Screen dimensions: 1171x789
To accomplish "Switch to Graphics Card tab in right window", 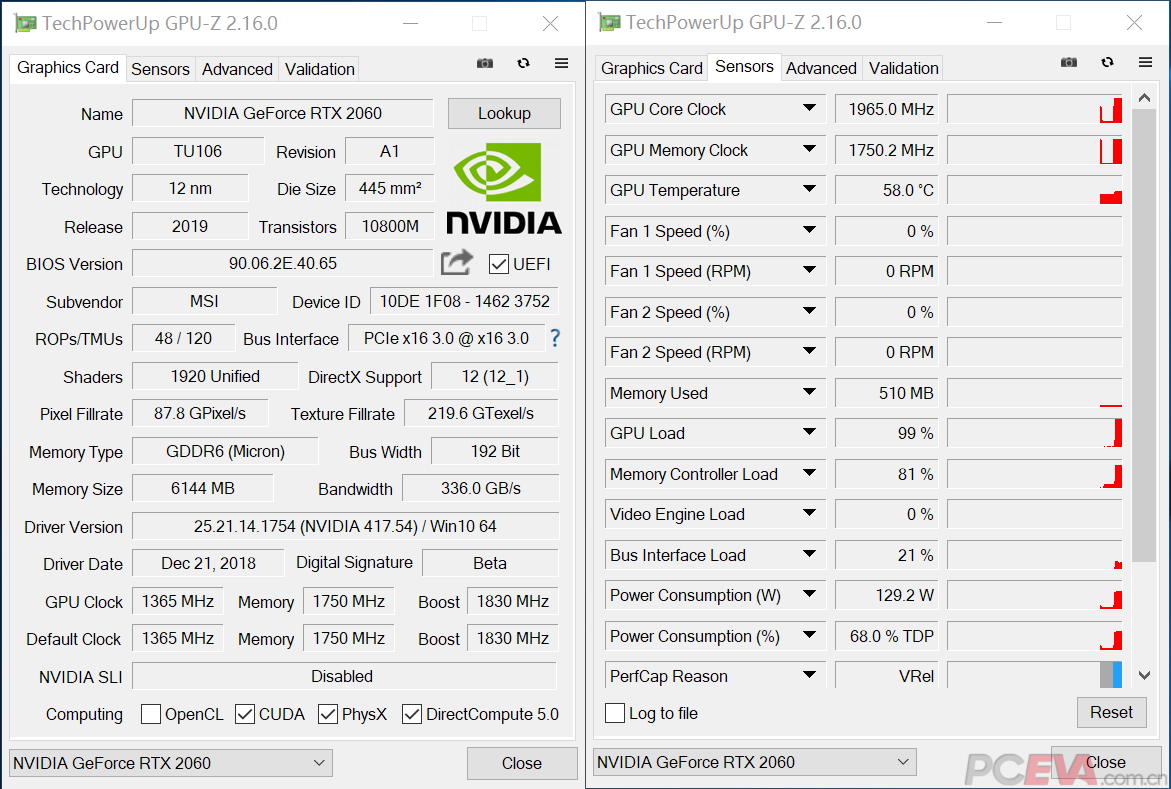I will [x=652, y=69].
